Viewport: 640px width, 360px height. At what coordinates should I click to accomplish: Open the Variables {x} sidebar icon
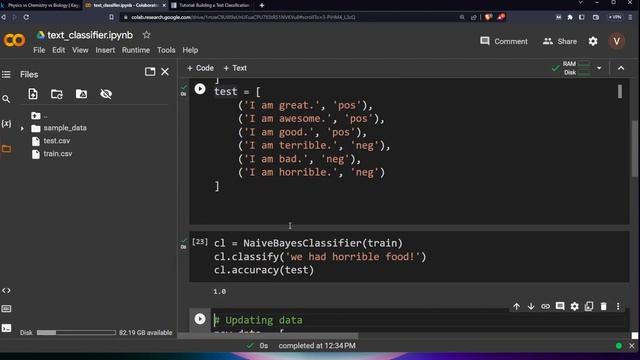[6, 124]
